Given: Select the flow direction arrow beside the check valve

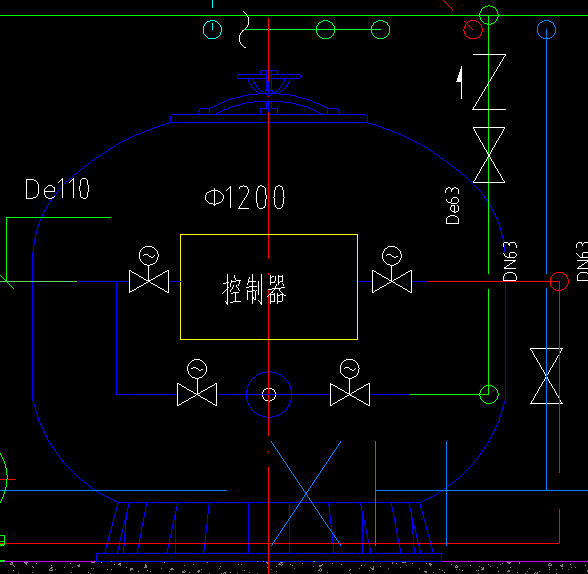Looking at the screenshot, I should 460,82.
